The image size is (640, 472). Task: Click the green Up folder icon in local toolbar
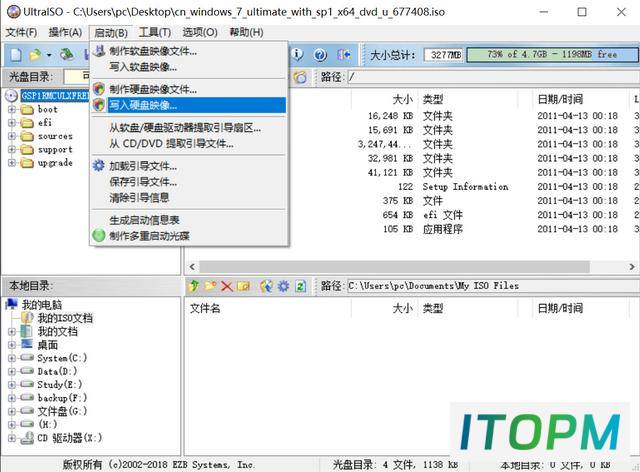pos(193,286)
